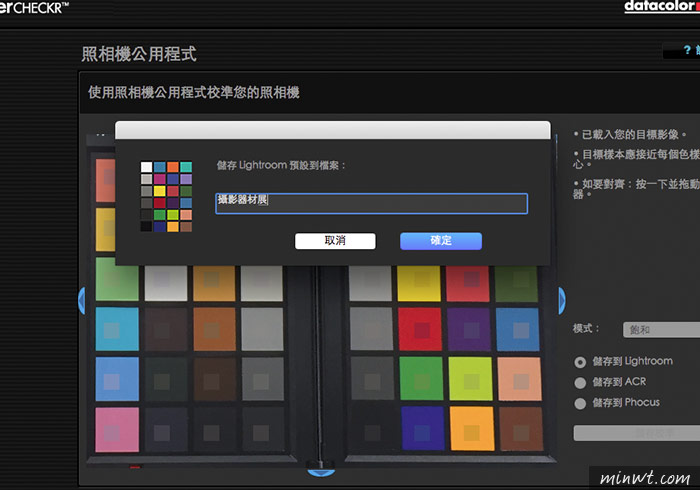
Task: Click the left blue arrow handle
Action: point(82,300)
